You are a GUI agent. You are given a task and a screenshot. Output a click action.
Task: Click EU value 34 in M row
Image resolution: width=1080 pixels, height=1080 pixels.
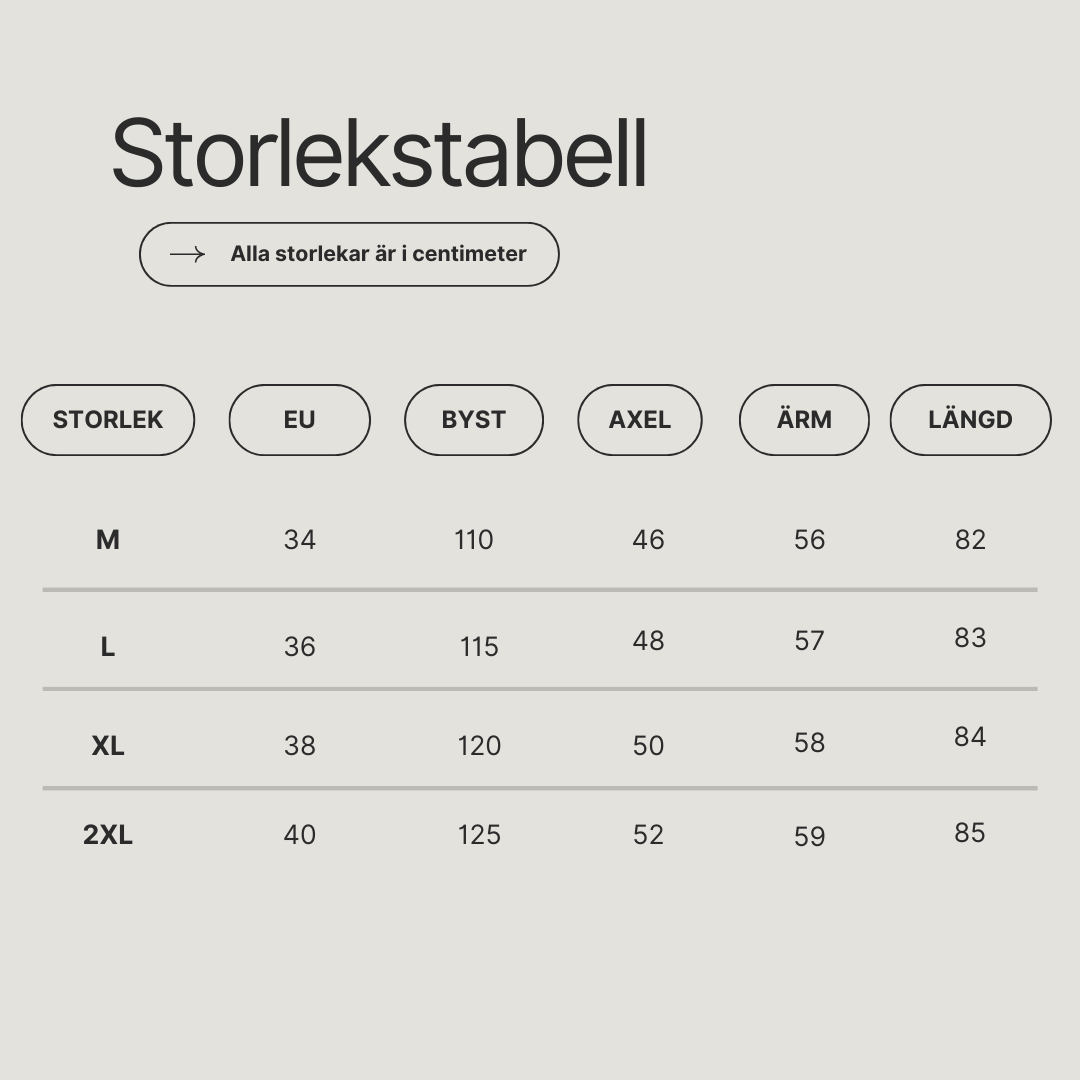300,540
